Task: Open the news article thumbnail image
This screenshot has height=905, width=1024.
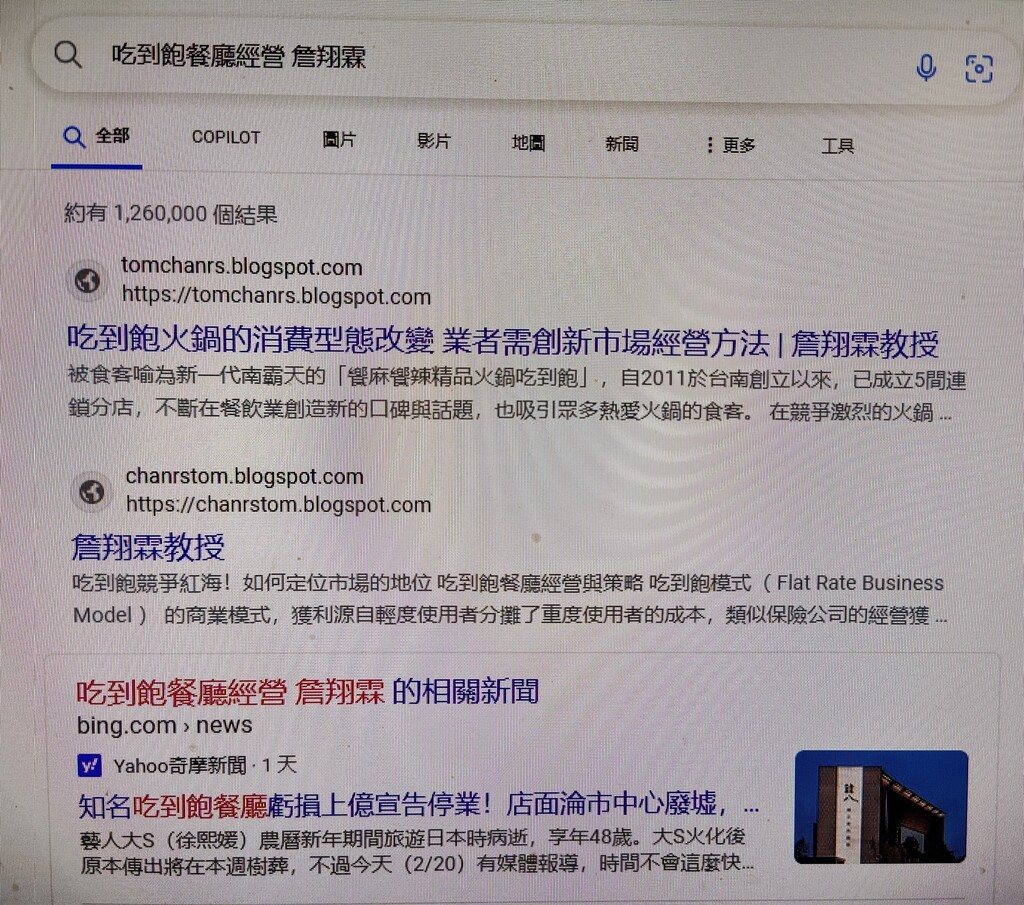Action: pyautogui.click(x=881, y=807)
